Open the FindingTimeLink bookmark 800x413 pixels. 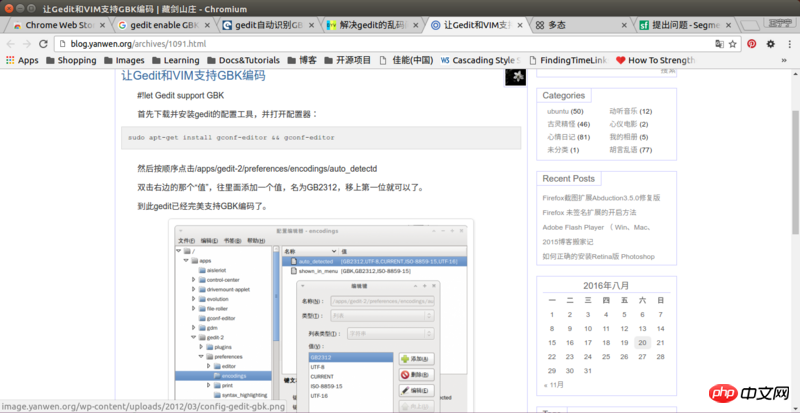pos(569,60)
